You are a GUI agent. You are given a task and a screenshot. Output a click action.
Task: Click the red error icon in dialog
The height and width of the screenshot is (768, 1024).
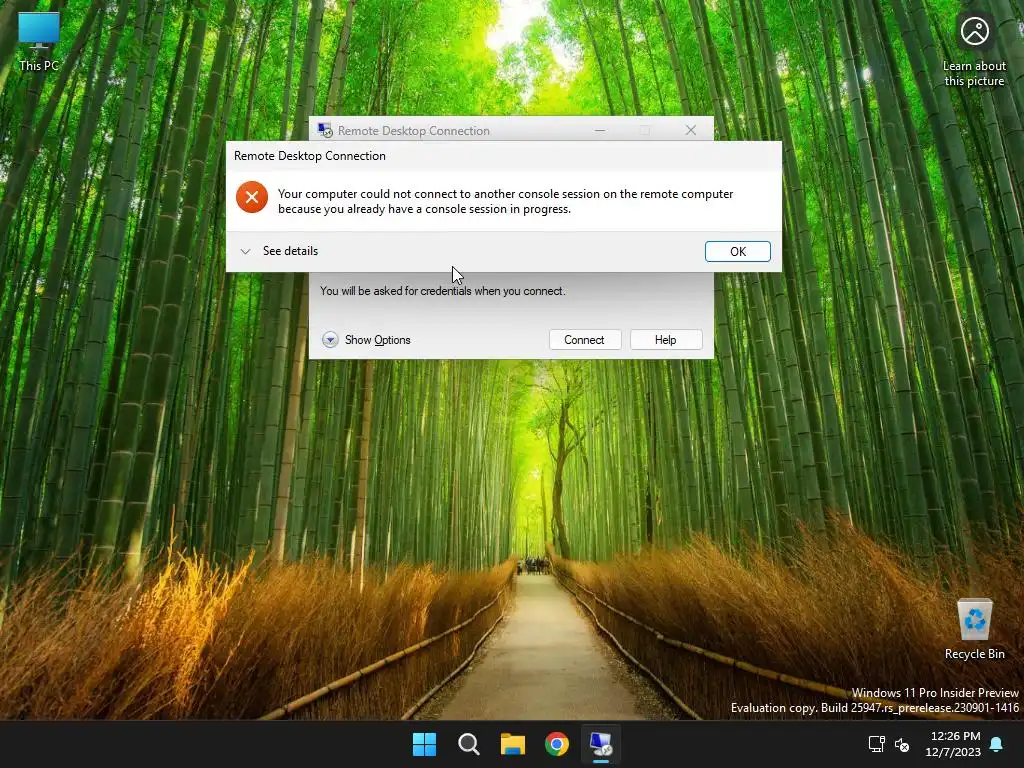click(252, 197)
